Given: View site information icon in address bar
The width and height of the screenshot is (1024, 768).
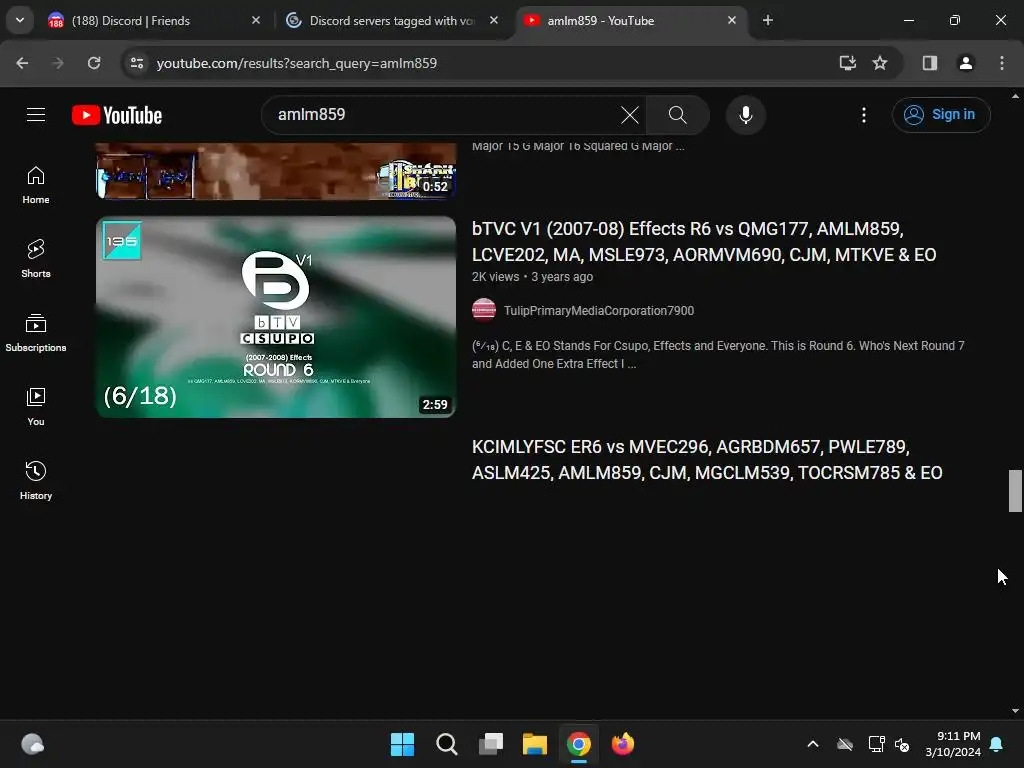Looking at the screenshot, I should [137, 63].
